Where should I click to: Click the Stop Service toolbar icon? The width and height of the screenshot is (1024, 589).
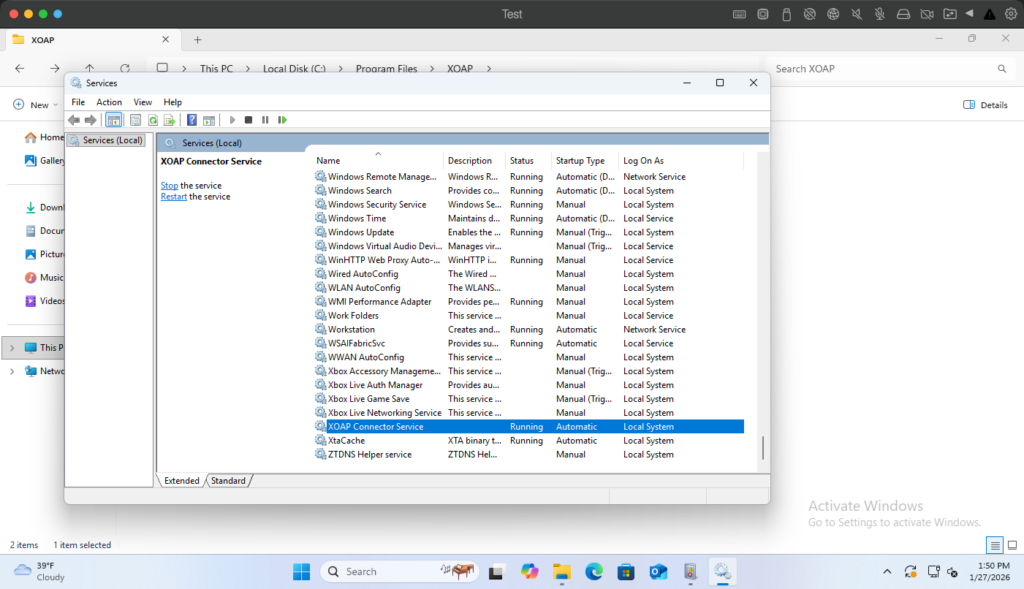248,120
